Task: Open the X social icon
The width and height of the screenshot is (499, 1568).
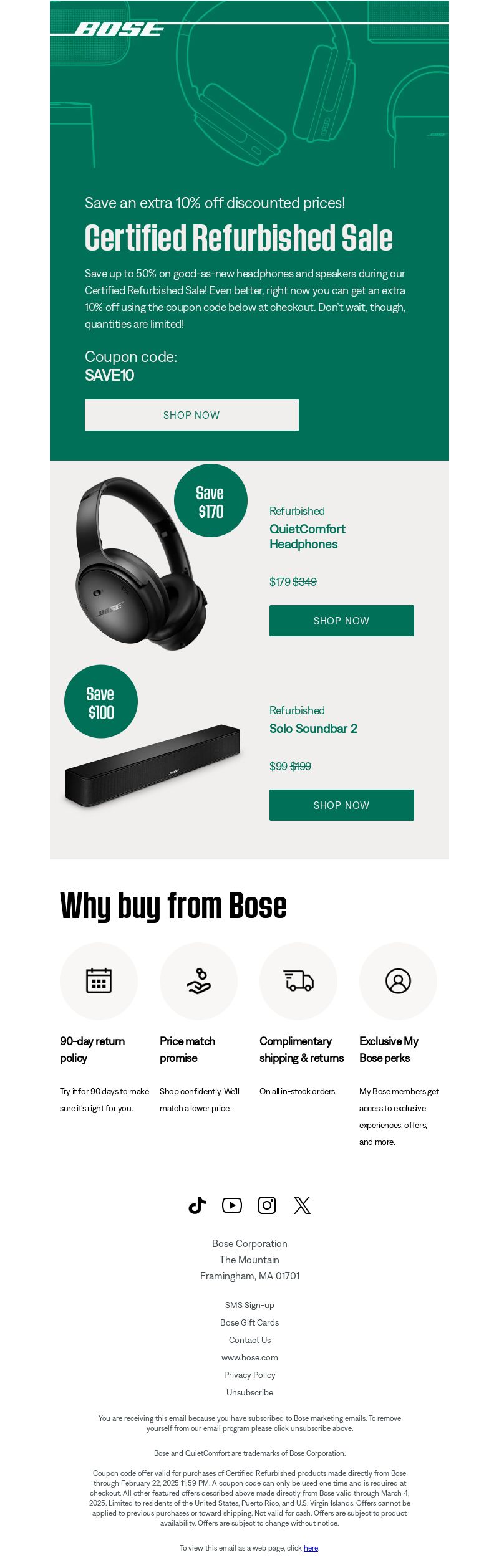Action: [302, 1205]
